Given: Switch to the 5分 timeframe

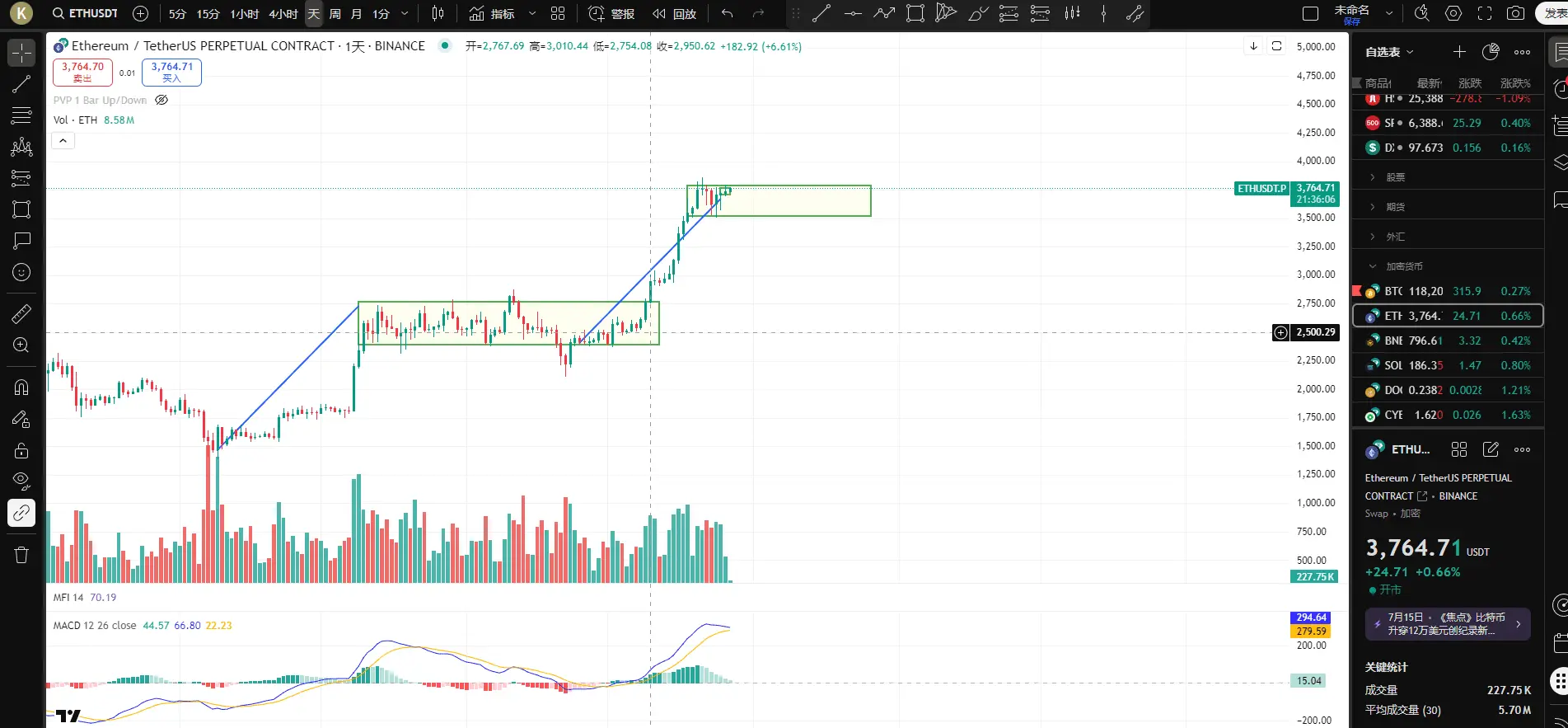Looking at the screenshot, I should 177,14.
